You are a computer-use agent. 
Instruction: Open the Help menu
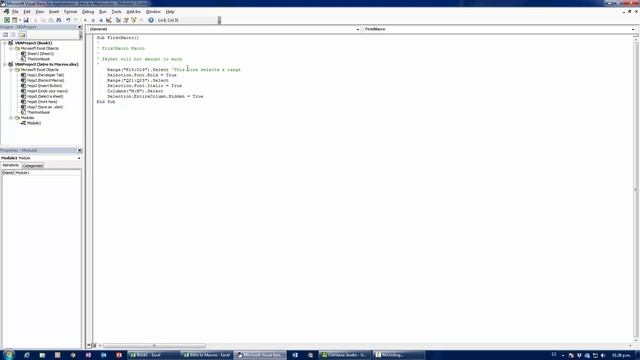coord(170,12)
